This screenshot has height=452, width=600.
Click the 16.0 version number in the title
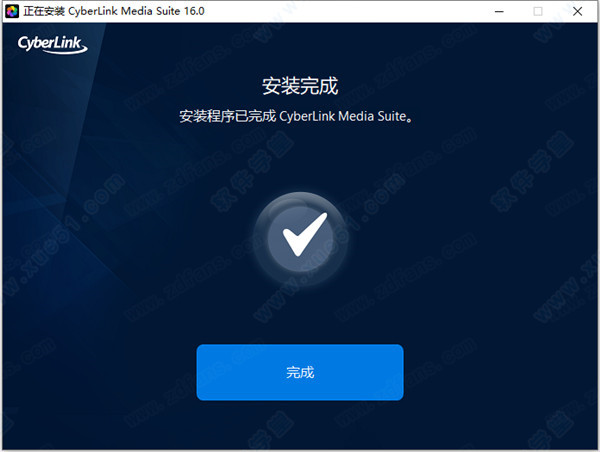point(194,11)
